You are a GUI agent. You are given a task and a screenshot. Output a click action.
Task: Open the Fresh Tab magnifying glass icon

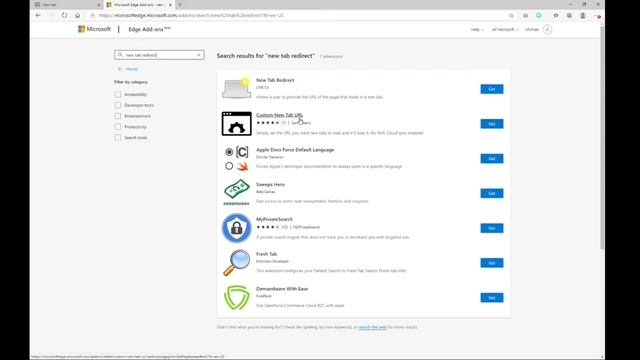236,262
